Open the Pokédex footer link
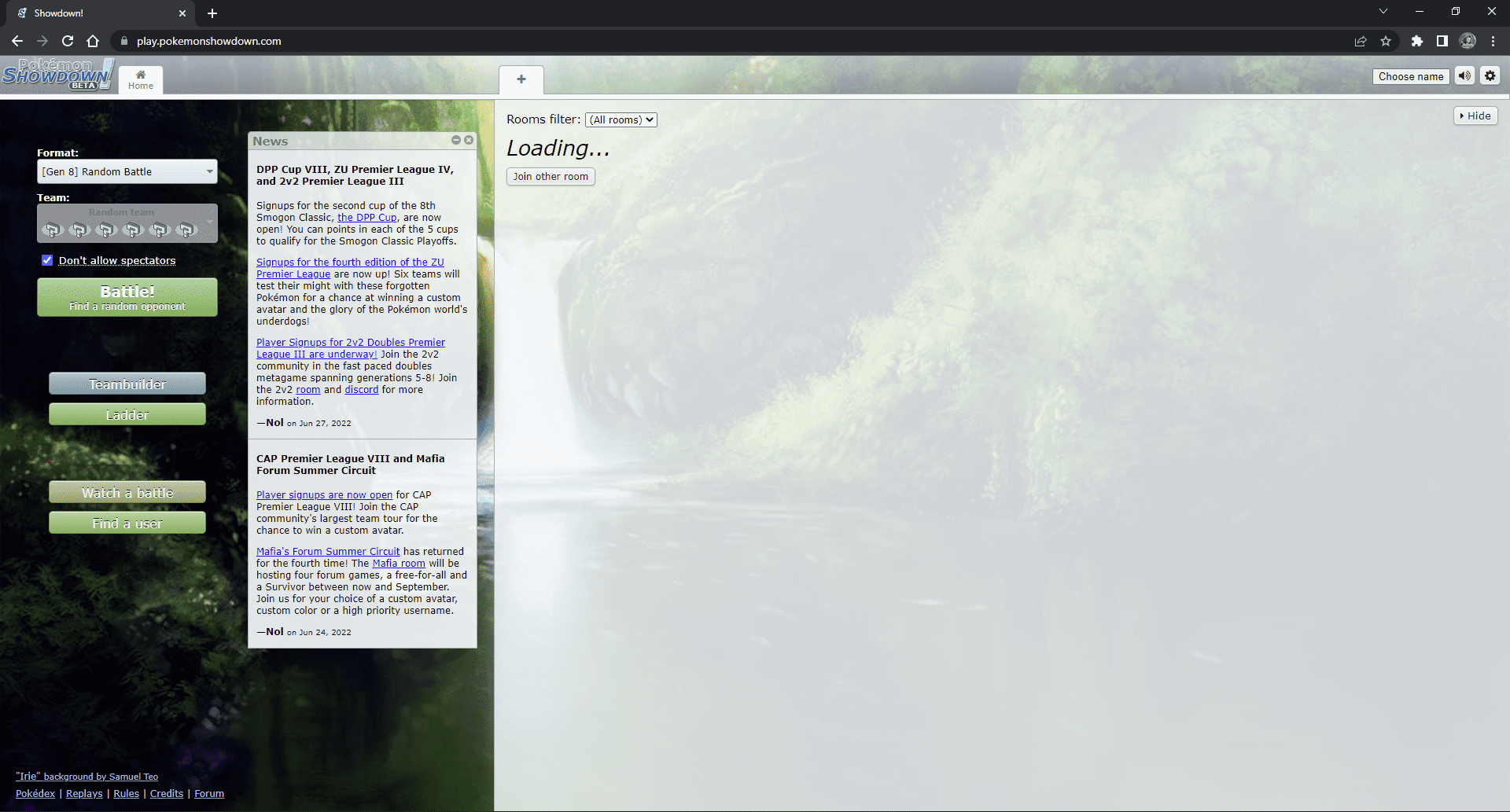 coord(35,794)
